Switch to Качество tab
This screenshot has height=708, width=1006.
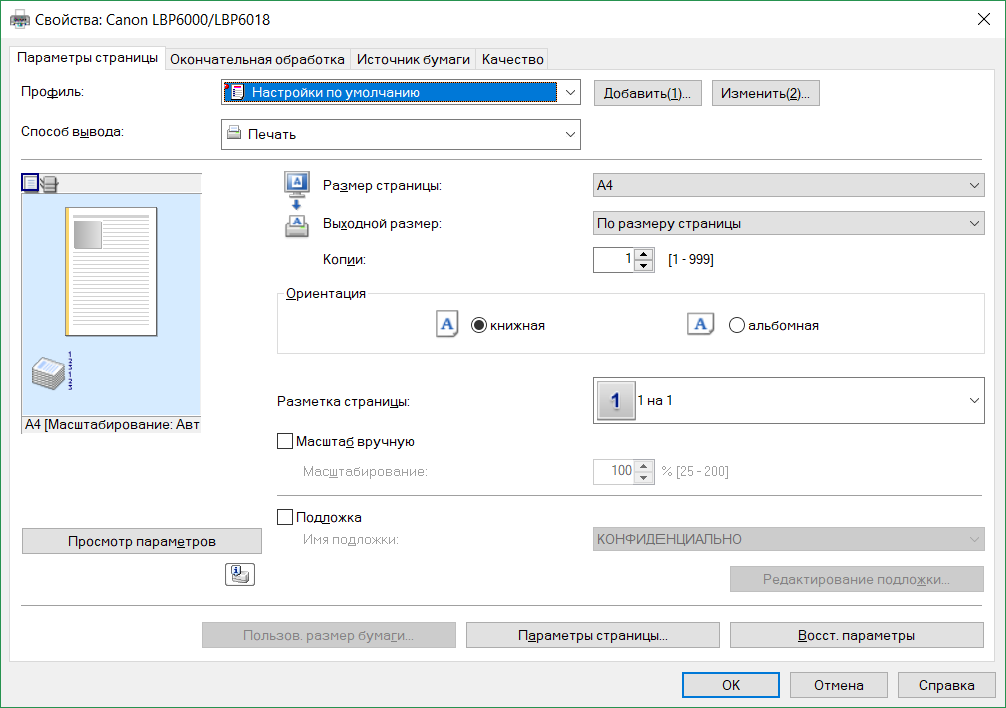(513, 60)
